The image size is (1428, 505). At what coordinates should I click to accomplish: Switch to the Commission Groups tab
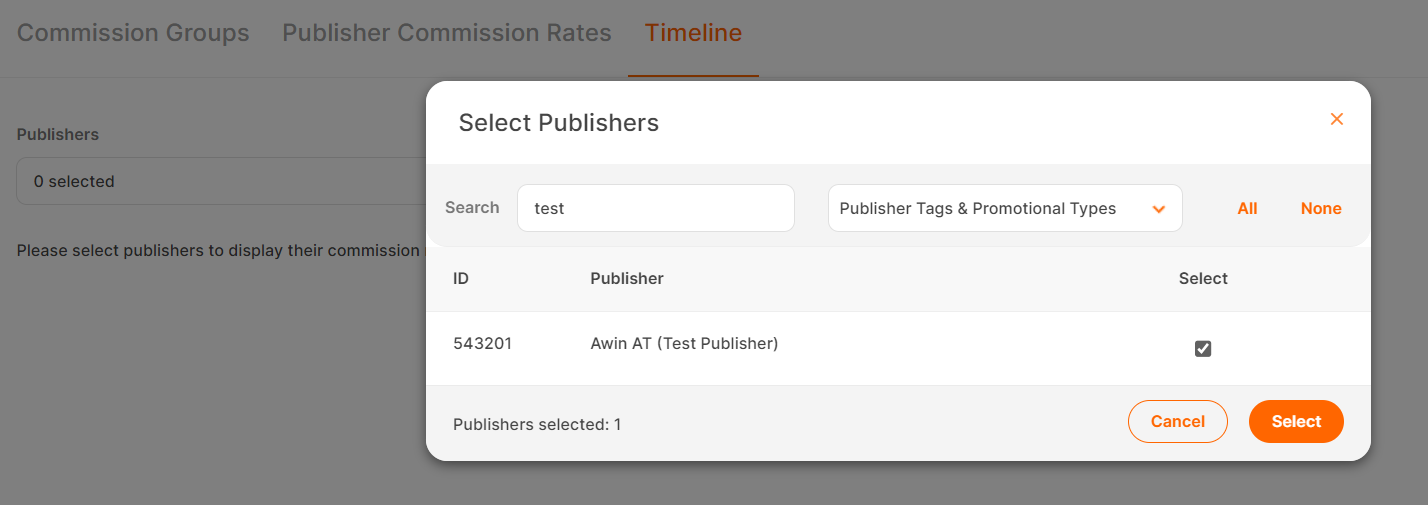coord(133,33)
